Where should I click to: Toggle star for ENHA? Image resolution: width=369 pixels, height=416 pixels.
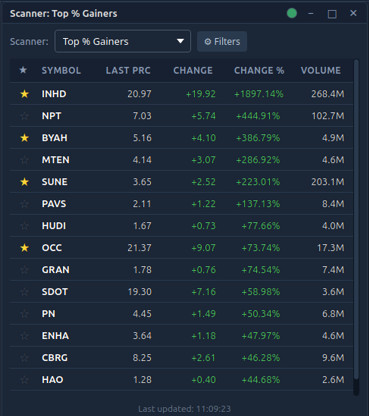24,336
